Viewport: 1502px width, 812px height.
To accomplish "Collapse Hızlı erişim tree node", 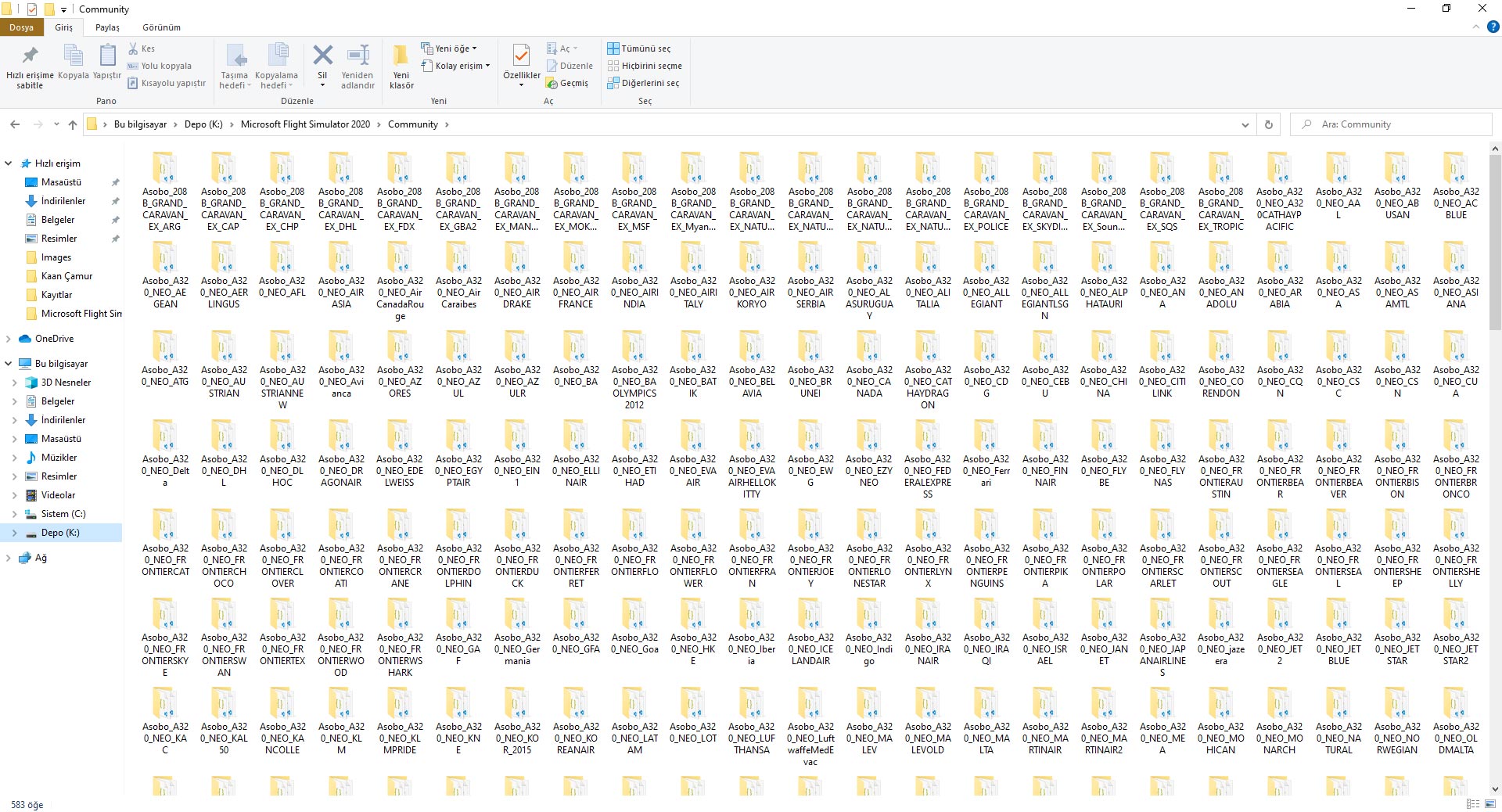I will [x=9, y=163].
